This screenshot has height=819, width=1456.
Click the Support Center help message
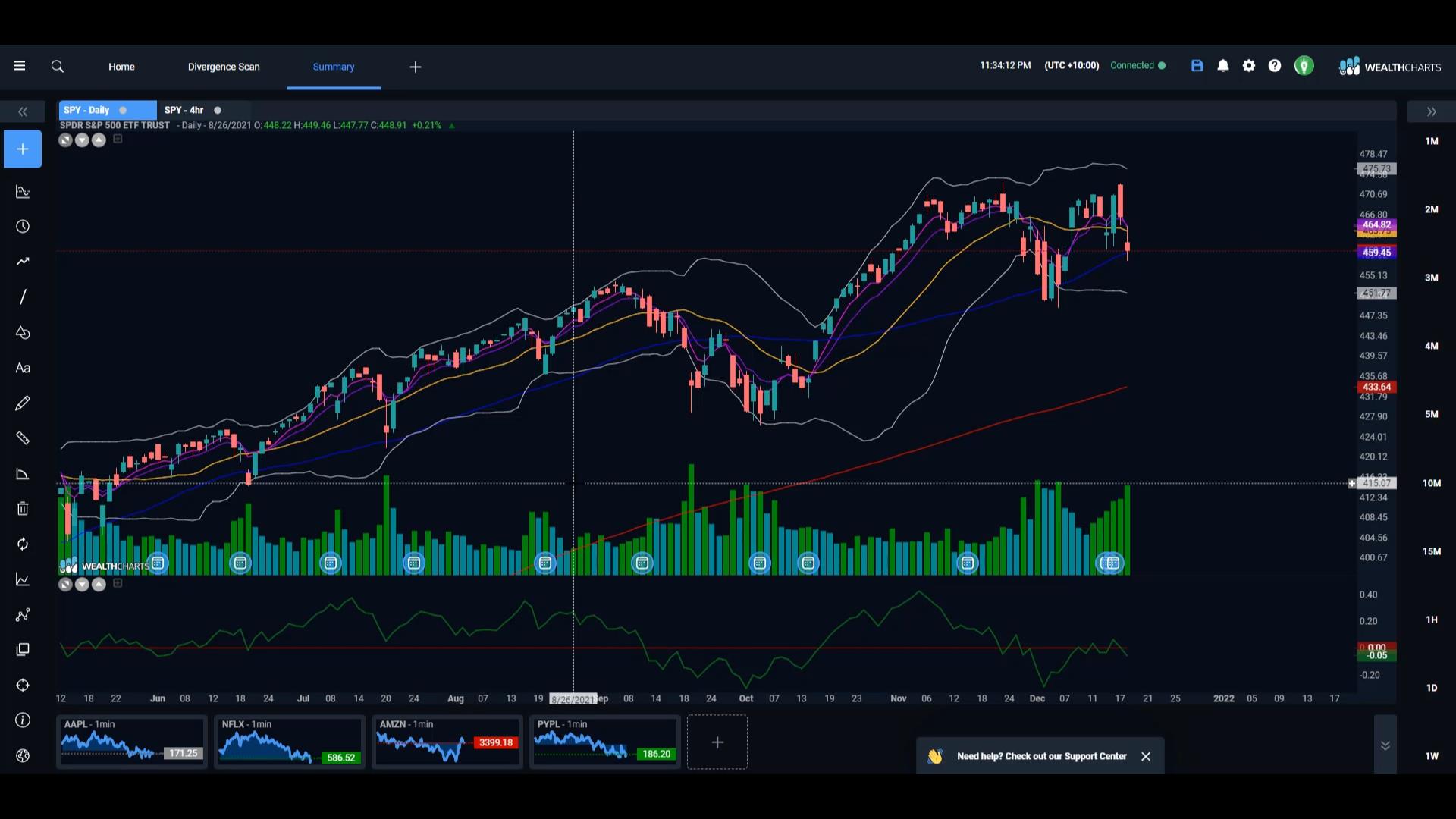pyautogui.click(x=1041, y=756)
